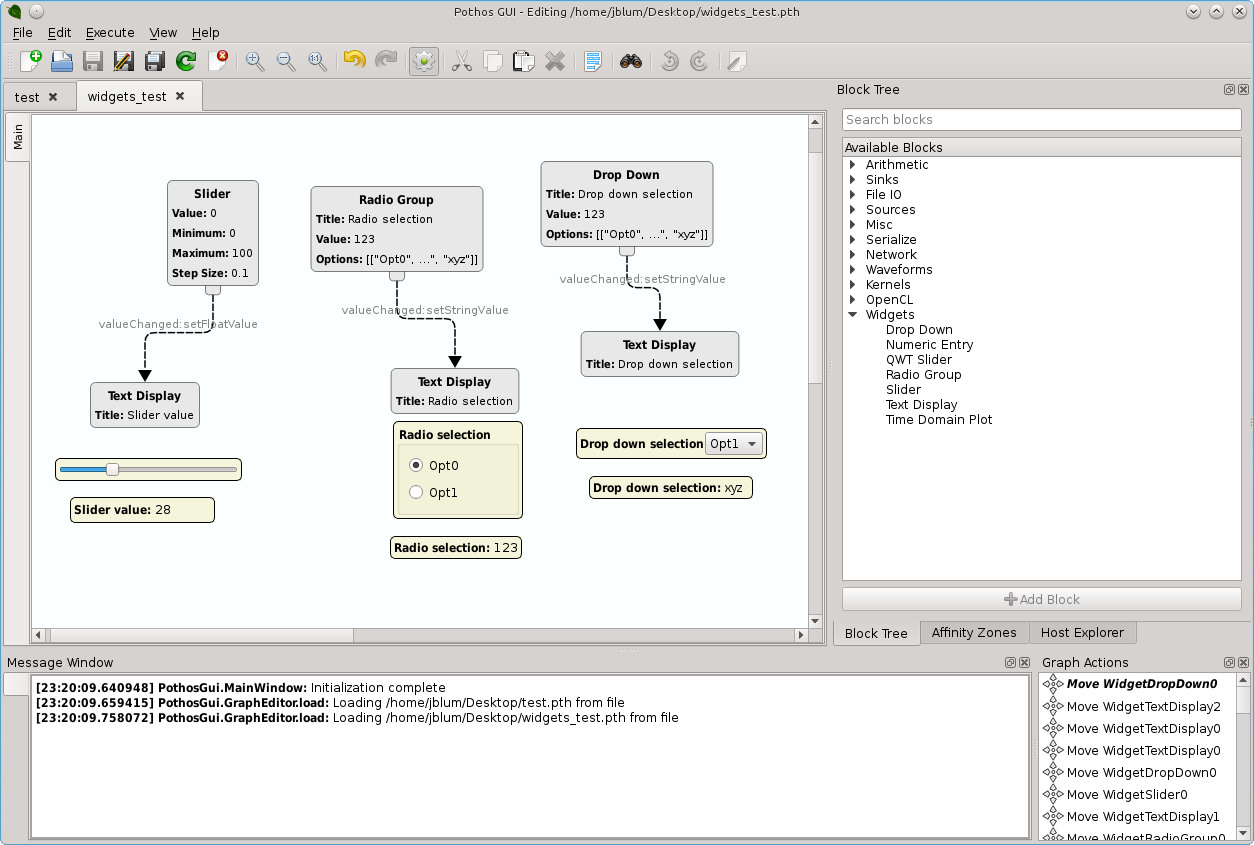Click the slider widget handle
1254x845 pixels.
(x=112, y=469)
